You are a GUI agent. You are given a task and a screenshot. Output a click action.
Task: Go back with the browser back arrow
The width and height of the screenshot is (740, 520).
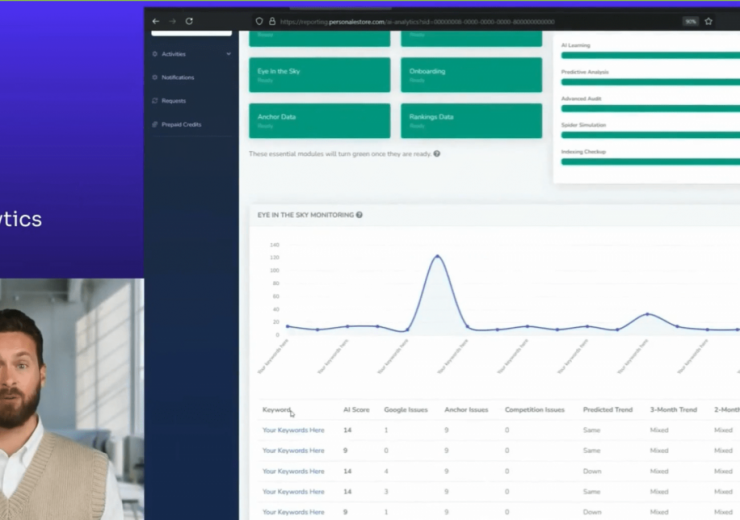coord(156,21)
